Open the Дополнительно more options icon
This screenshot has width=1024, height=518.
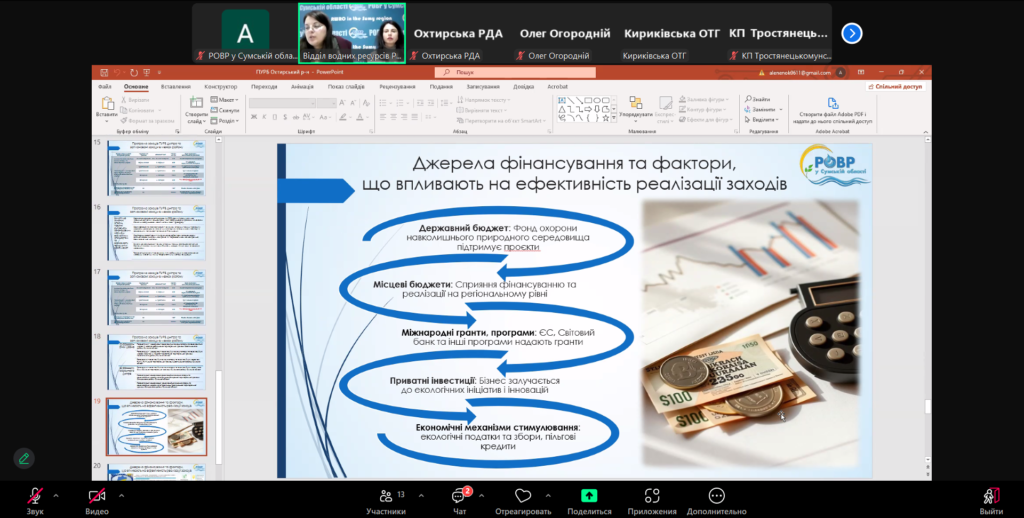[716, 496]
